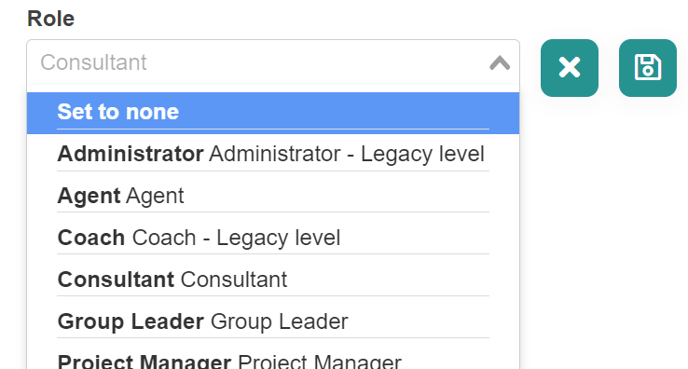688x369 pixels.
Task: Click the X cancel icon button
Action: click(x=569, y=68)
